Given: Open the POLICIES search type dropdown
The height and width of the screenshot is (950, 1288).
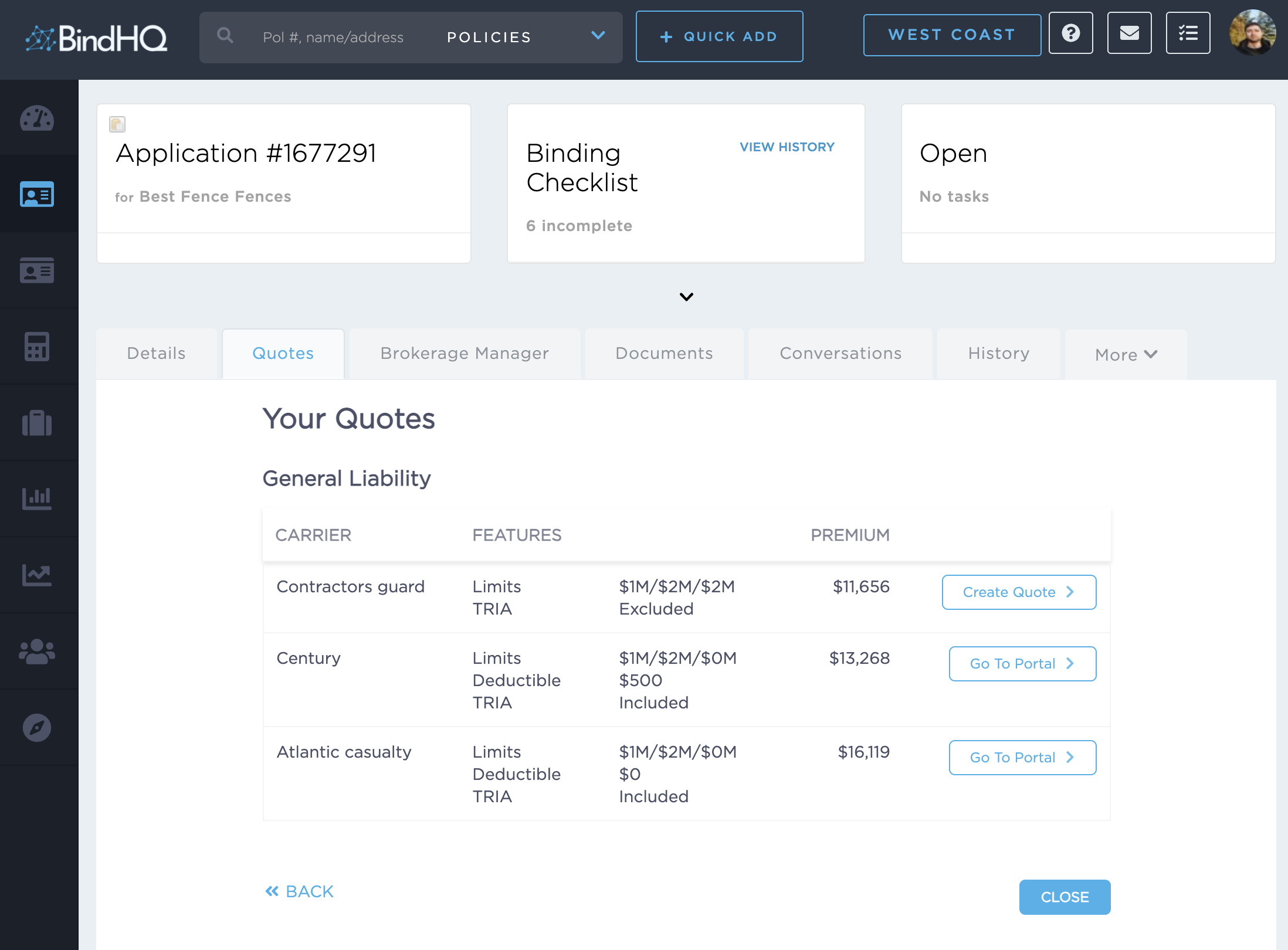Looking at the screenshot, I should [x=526, y=37].
